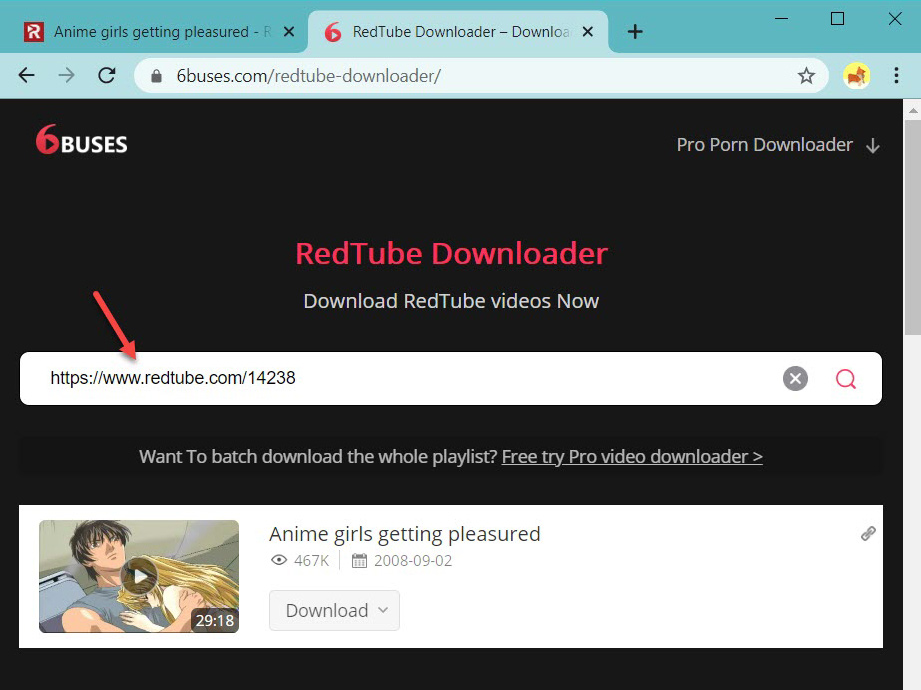Viewport: 921px width, 690px height.
Task: Click the browser forward arrow
Action: (x=66, y=75)
